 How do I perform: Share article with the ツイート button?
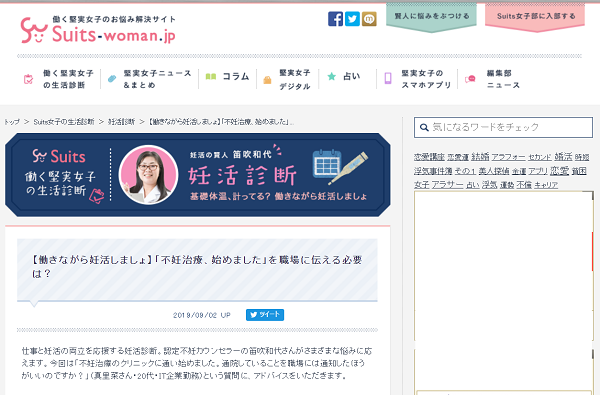[265, 315]
